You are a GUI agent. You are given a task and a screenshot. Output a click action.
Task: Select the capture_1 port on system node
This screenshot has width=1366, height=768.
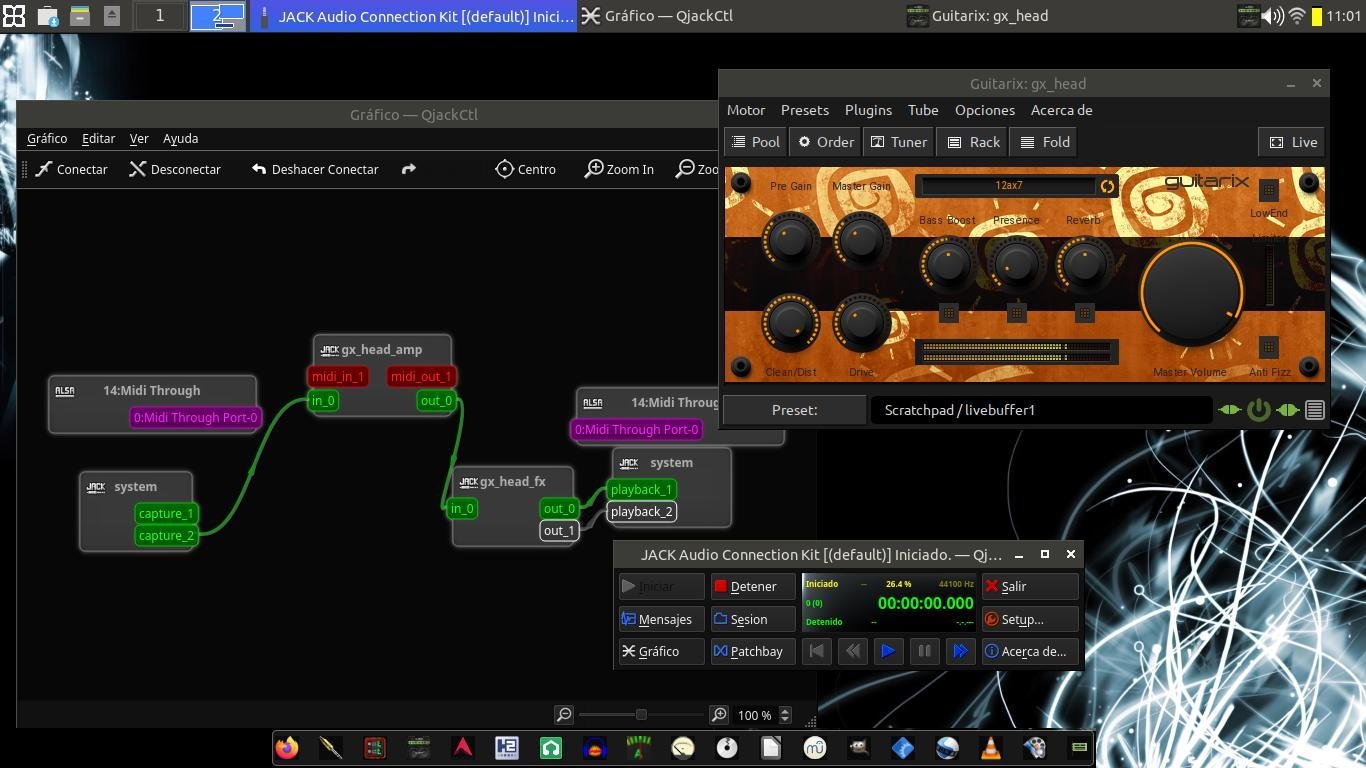click(x=166, y=513)
